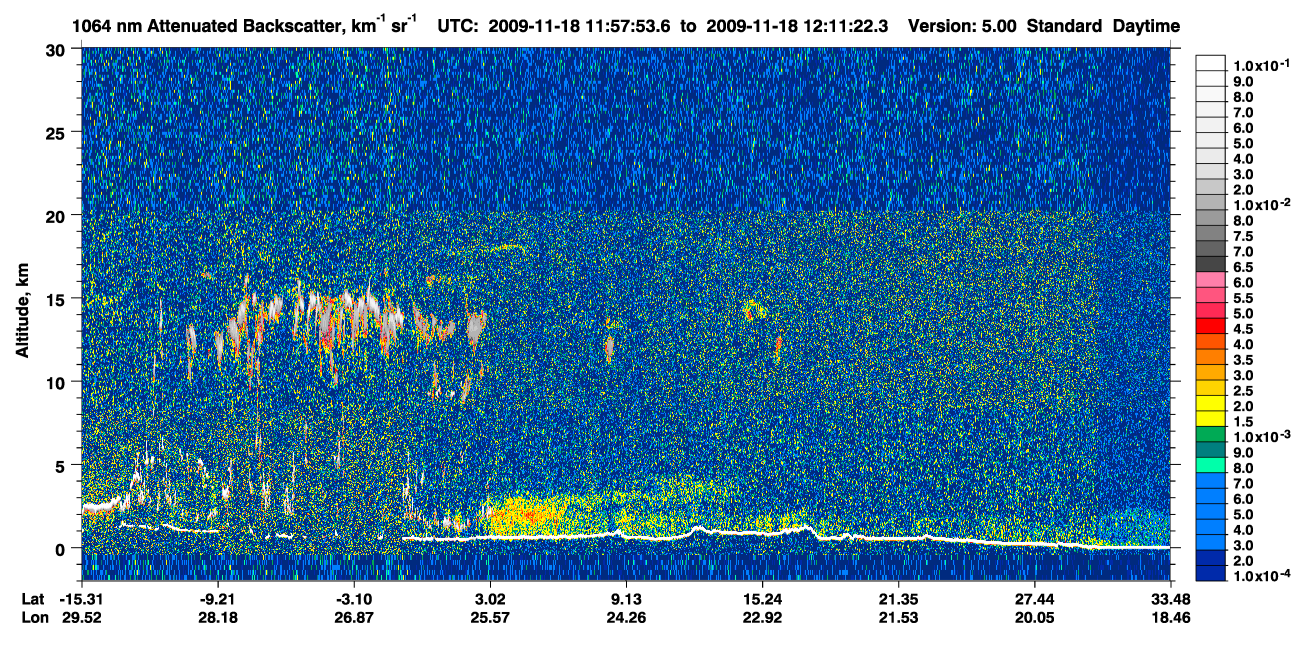Click the colorbar label '5.5'

[1245, 297]
